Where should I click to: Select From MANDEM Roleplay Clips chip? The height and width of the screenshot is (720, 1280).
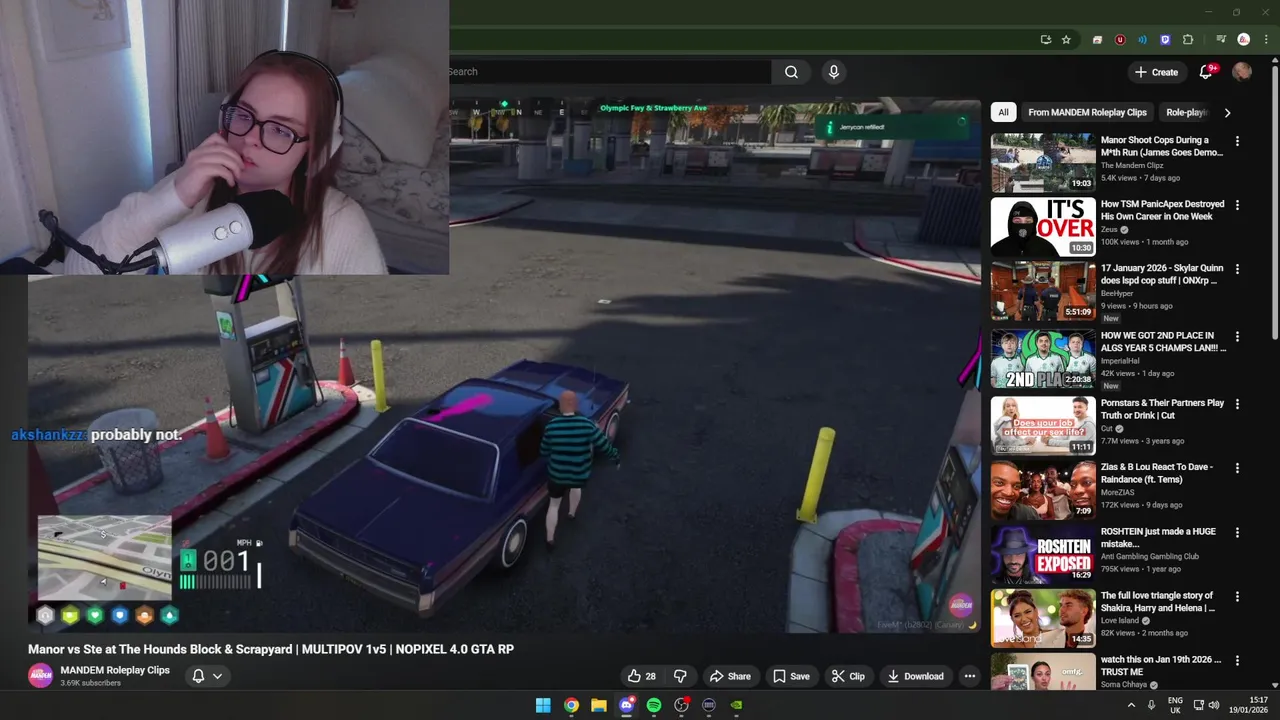tap(1087, 113)
